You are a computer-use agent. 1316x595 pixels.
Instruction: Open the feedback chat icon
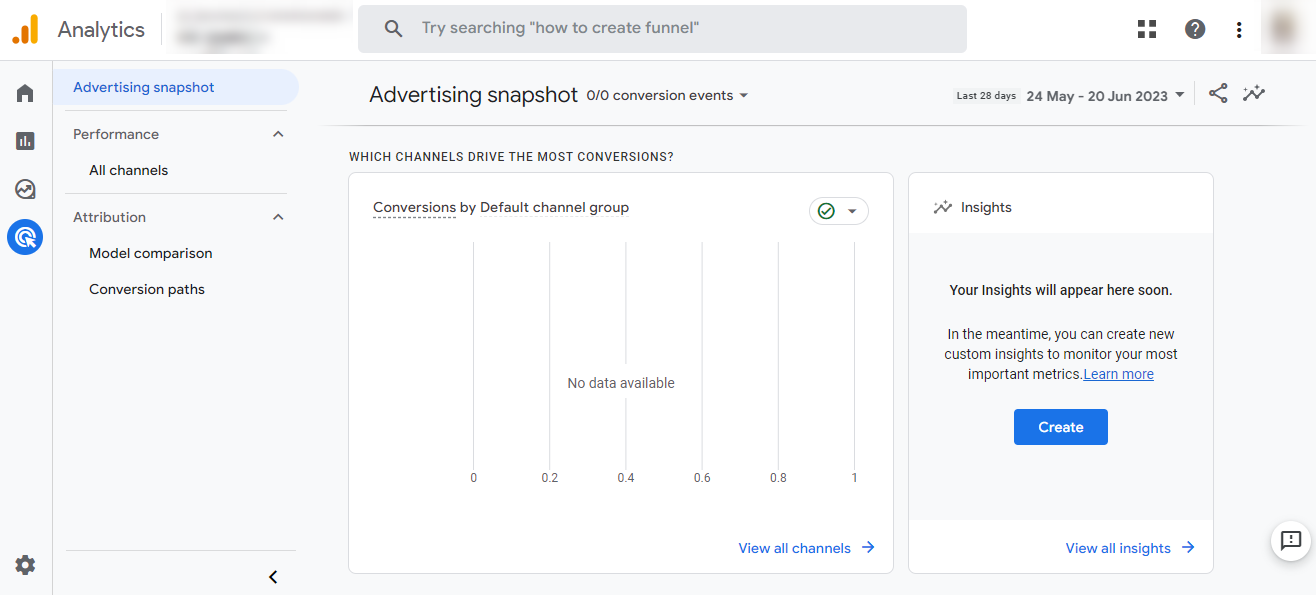(1291, 541)
